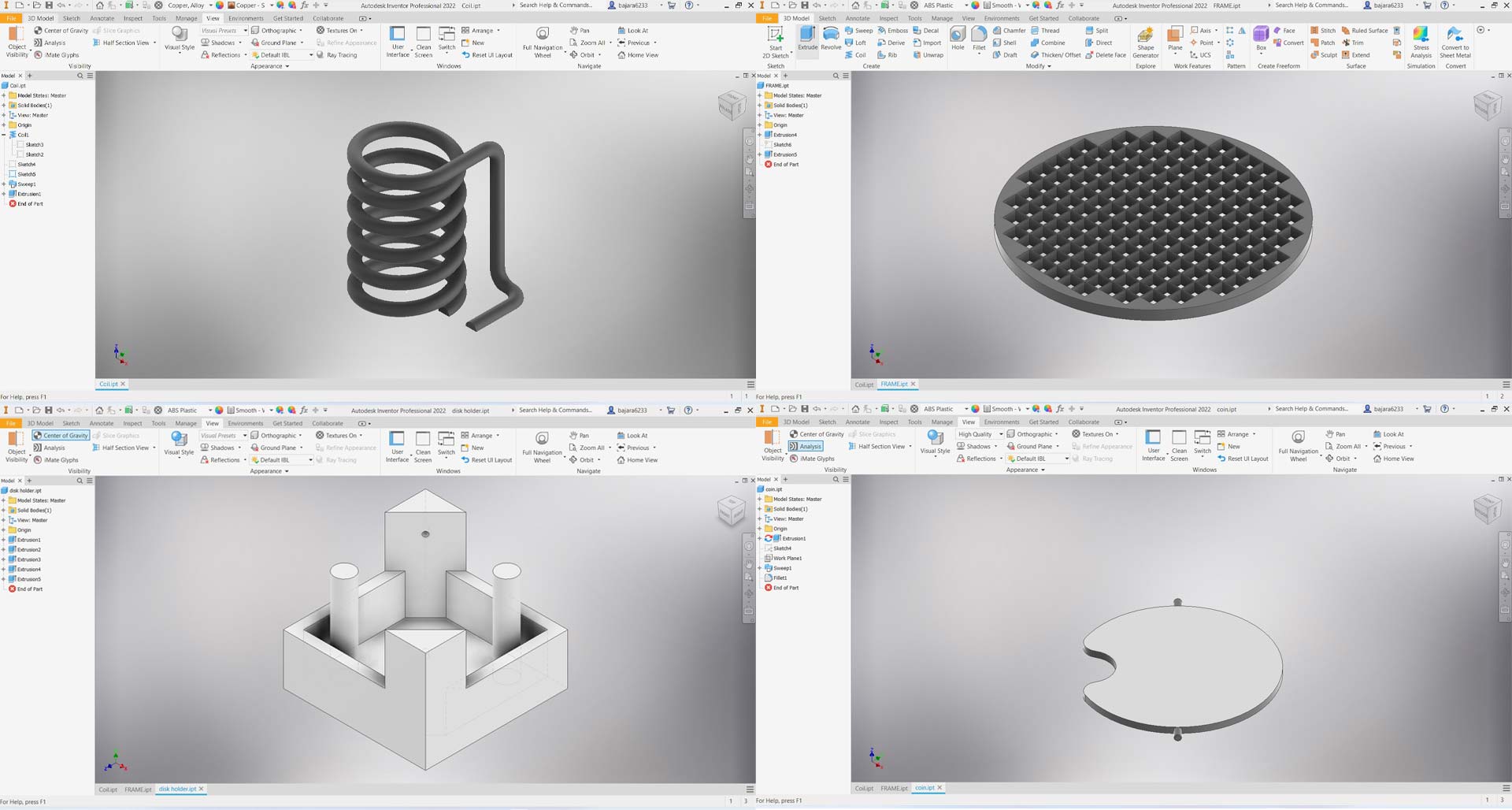
Task: Toggle Center of Gravity in Coil.ipt window
Action: pyautogui.click(x=61, y=31)
